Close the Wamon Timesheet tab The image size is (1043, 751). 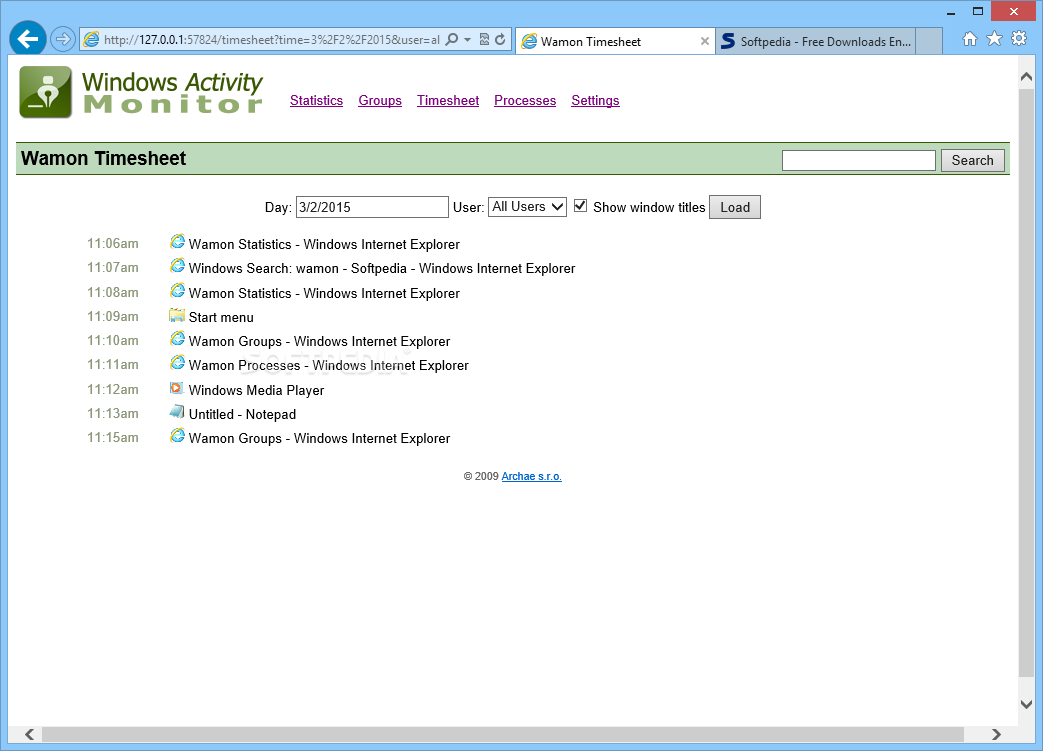click(704, 41)
